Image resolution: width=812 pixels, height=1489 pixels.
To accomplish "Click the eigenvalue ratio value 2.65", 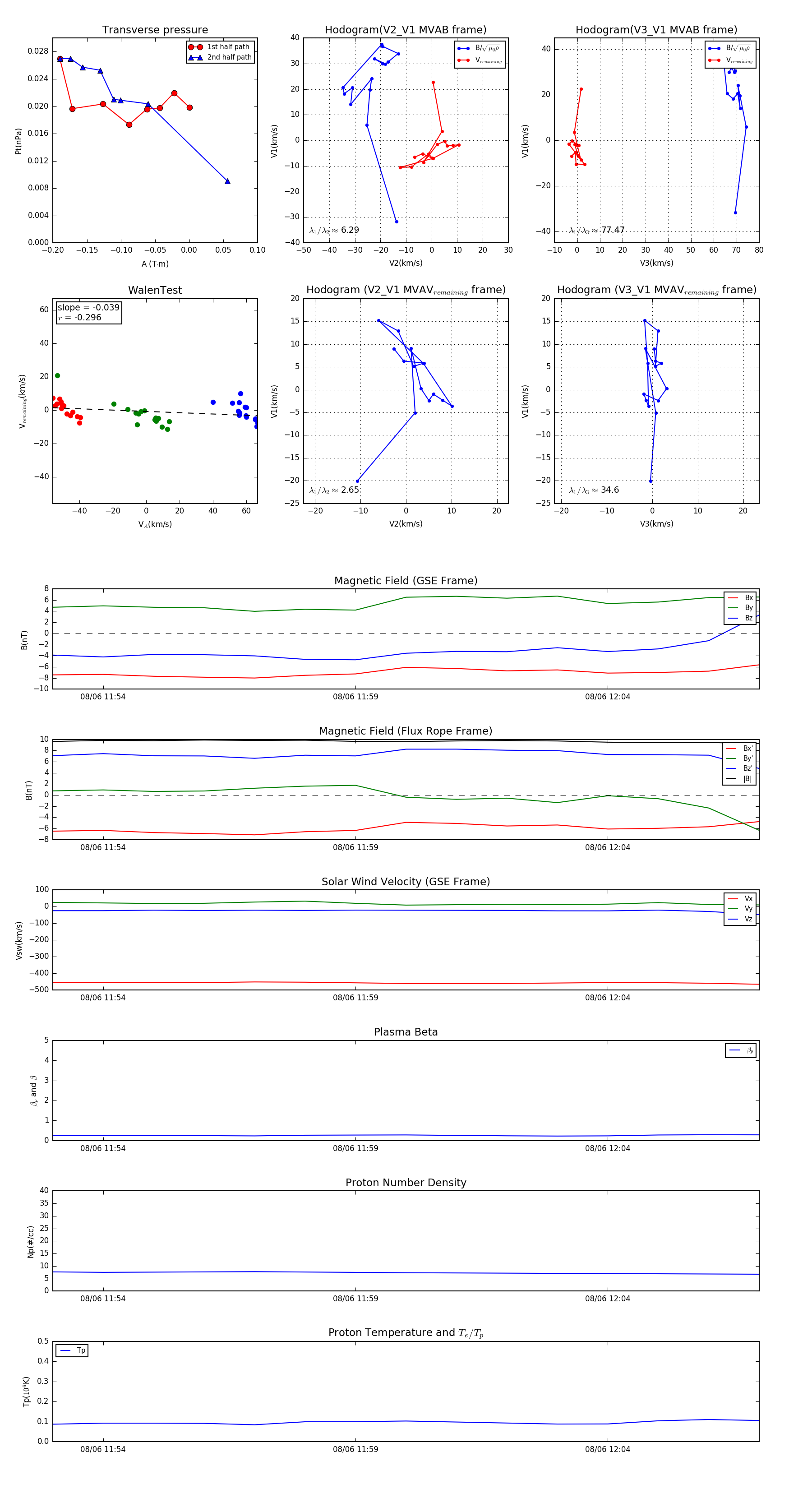I will point(350,490).
